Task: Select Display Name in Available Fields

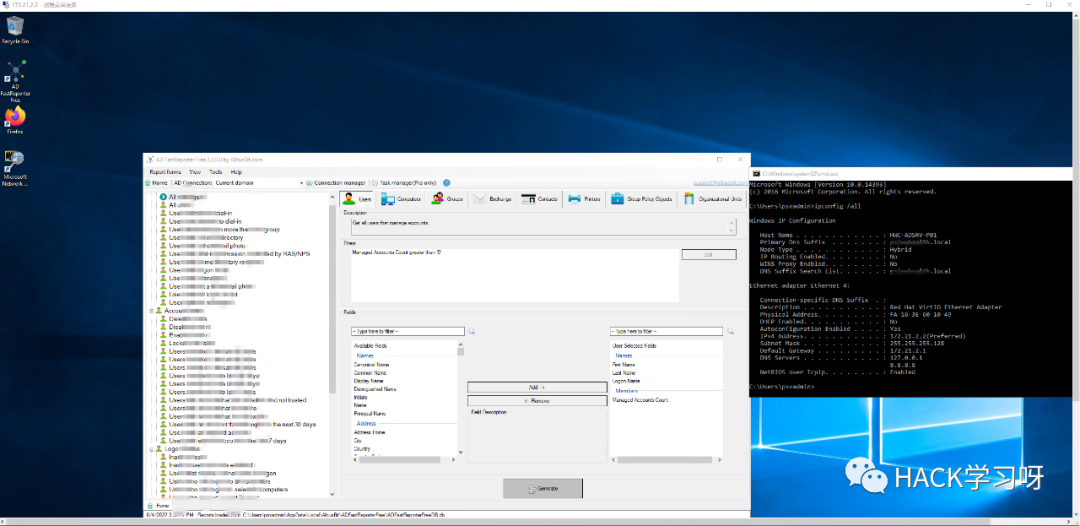Action: point(368,381)
